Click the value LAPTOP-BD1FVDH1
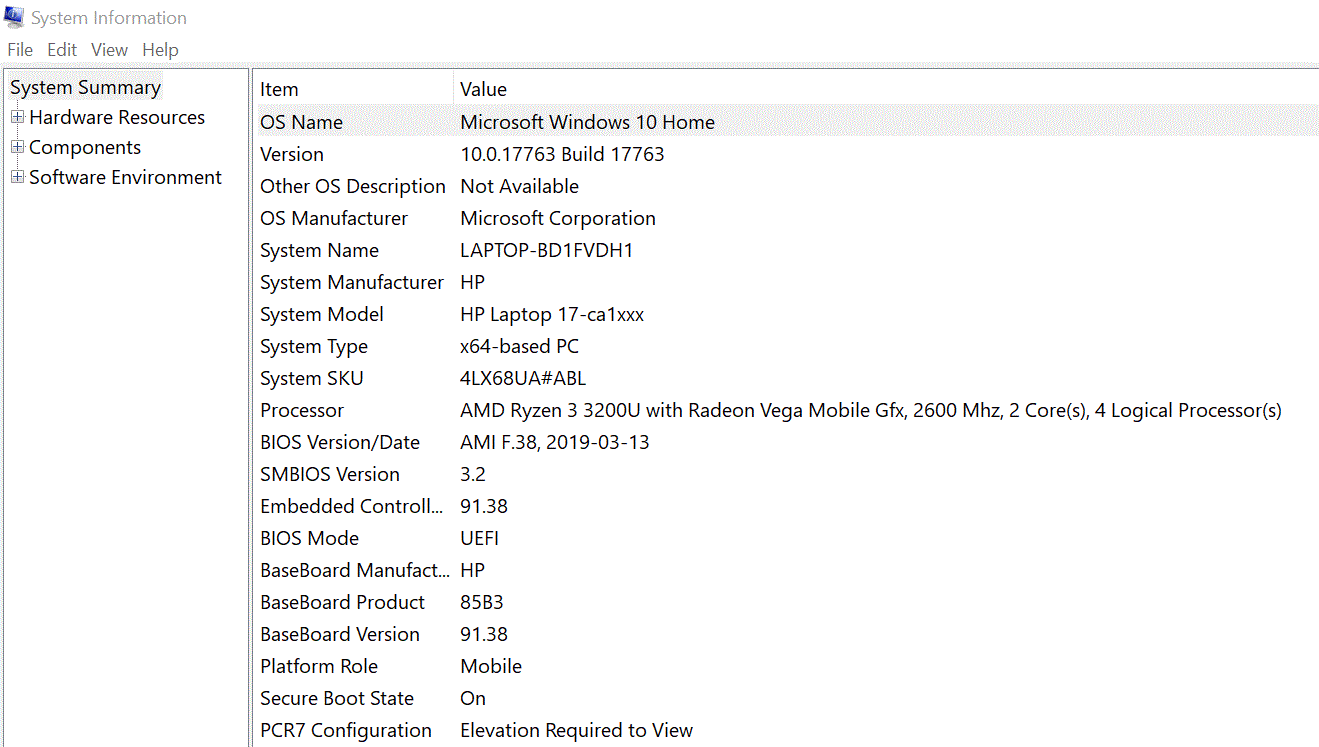The width and height of the screenshot is (1319, 747). pyautogui.click(x=547, y=250)
